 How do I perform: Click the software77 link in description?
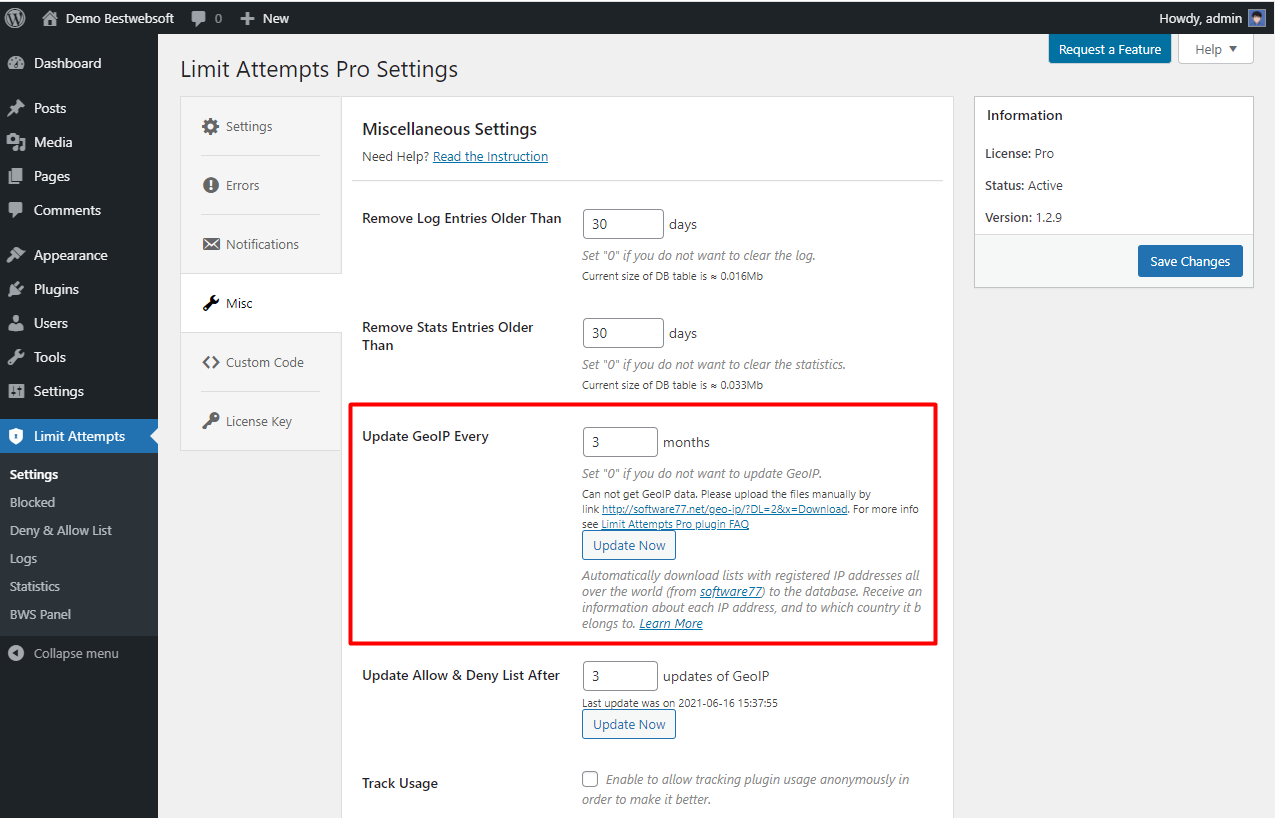pos(730,591)
